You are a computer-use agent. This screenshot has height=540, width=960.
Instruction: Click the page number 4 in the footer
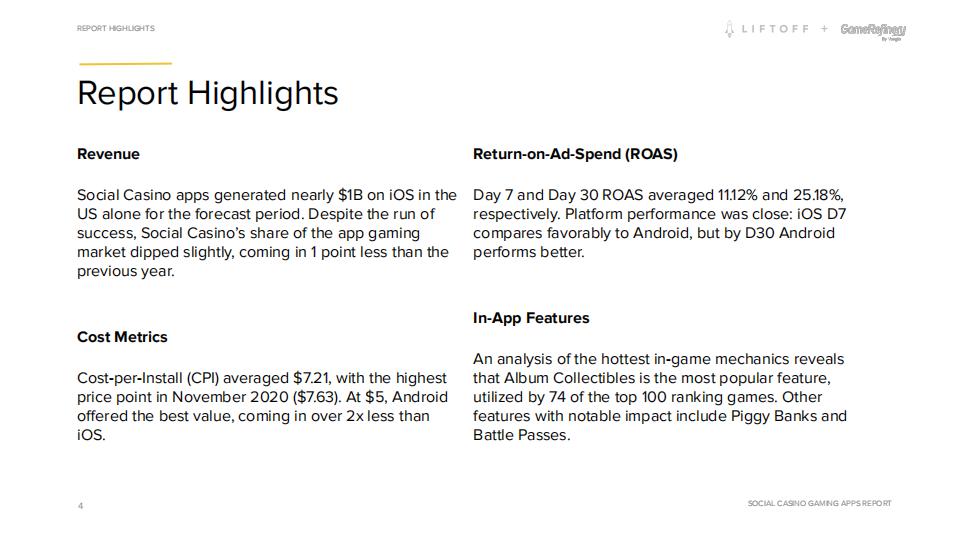81,506
